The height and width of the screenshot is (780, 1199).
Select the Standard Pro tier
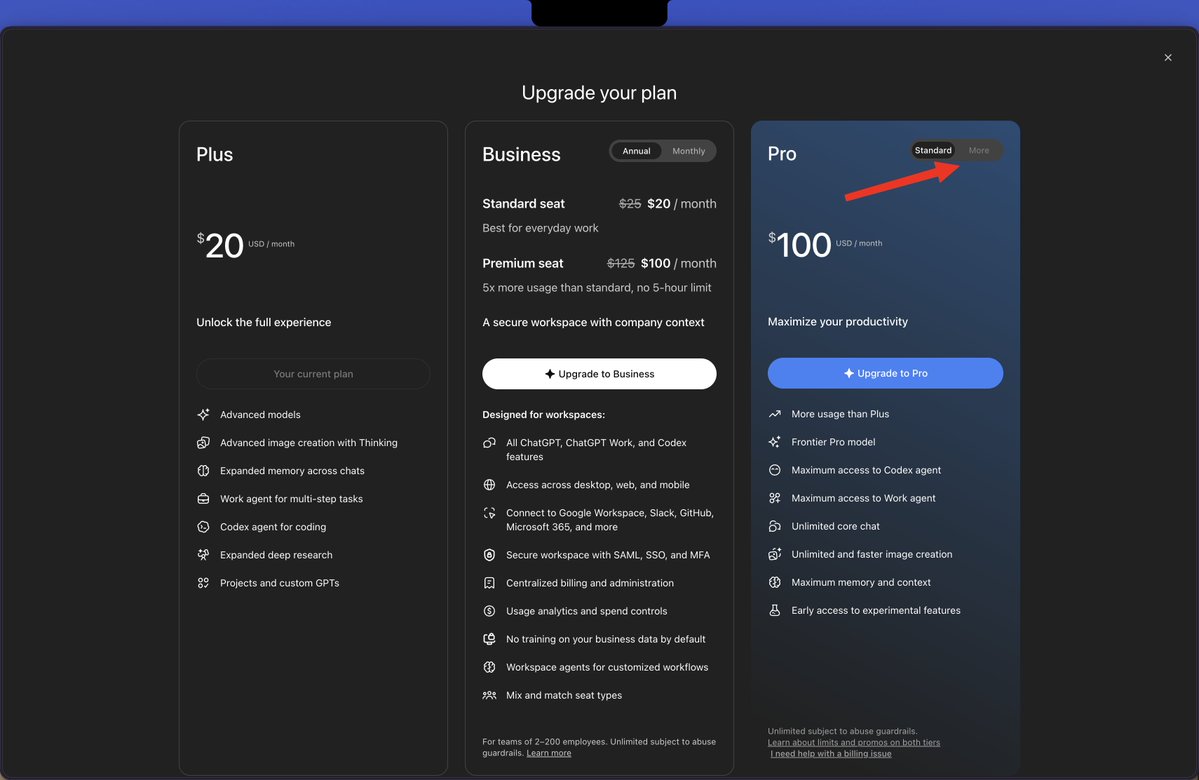933,150
